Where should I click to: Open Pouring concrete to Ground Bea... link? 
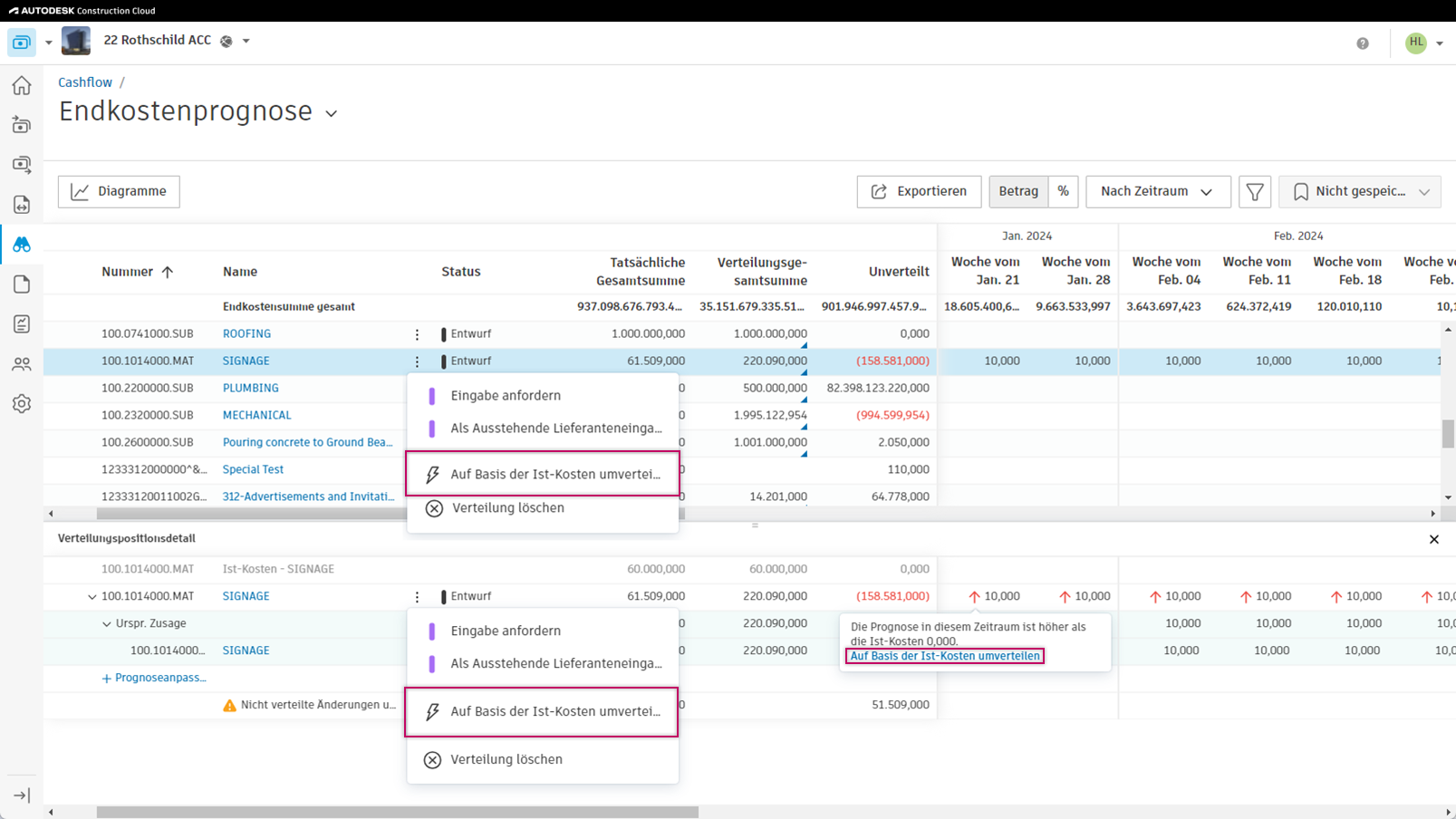pyautogui.click(x=308, y=443)
